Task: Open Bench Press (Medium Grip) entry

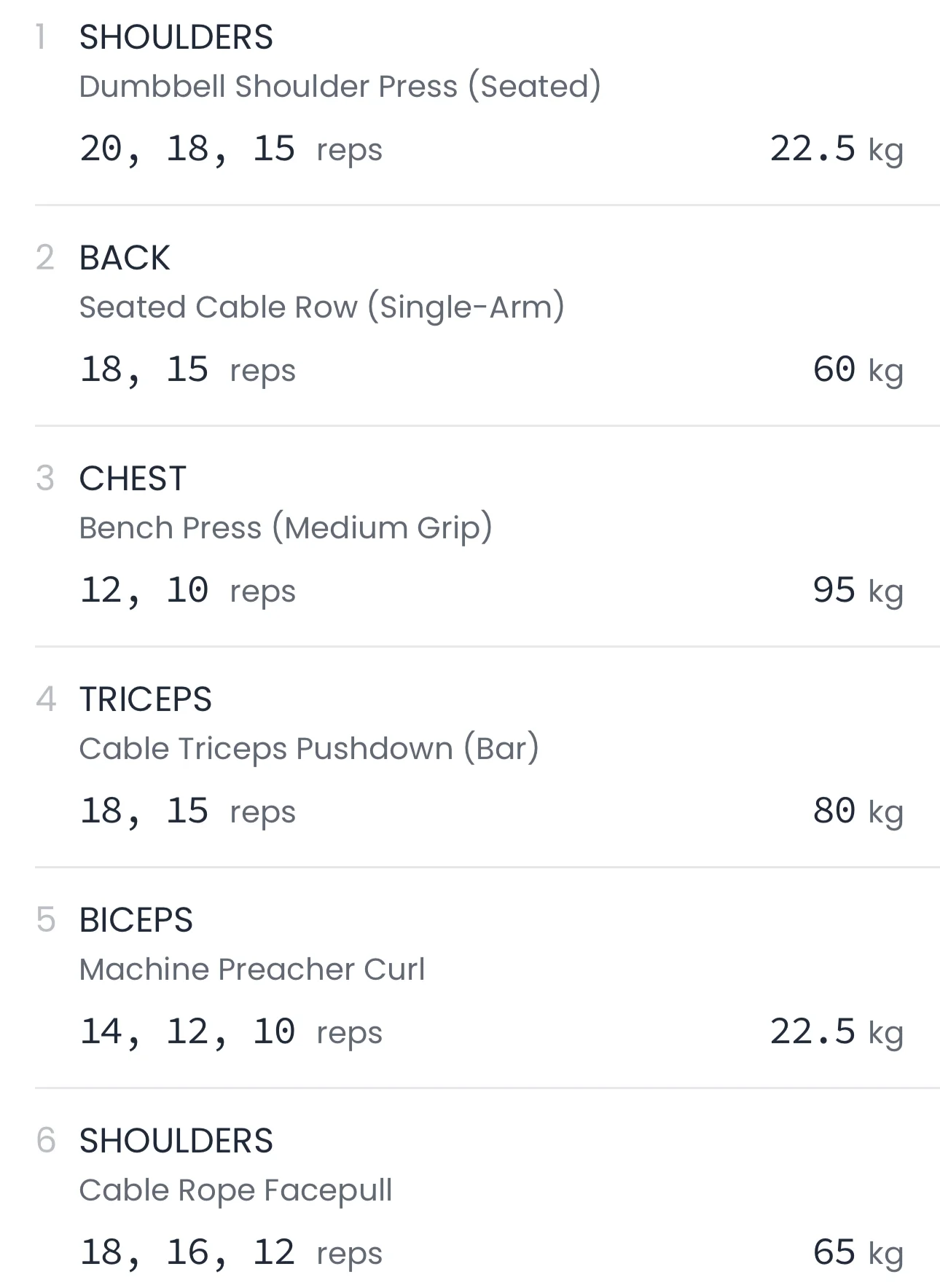Action: coord(286,528)
